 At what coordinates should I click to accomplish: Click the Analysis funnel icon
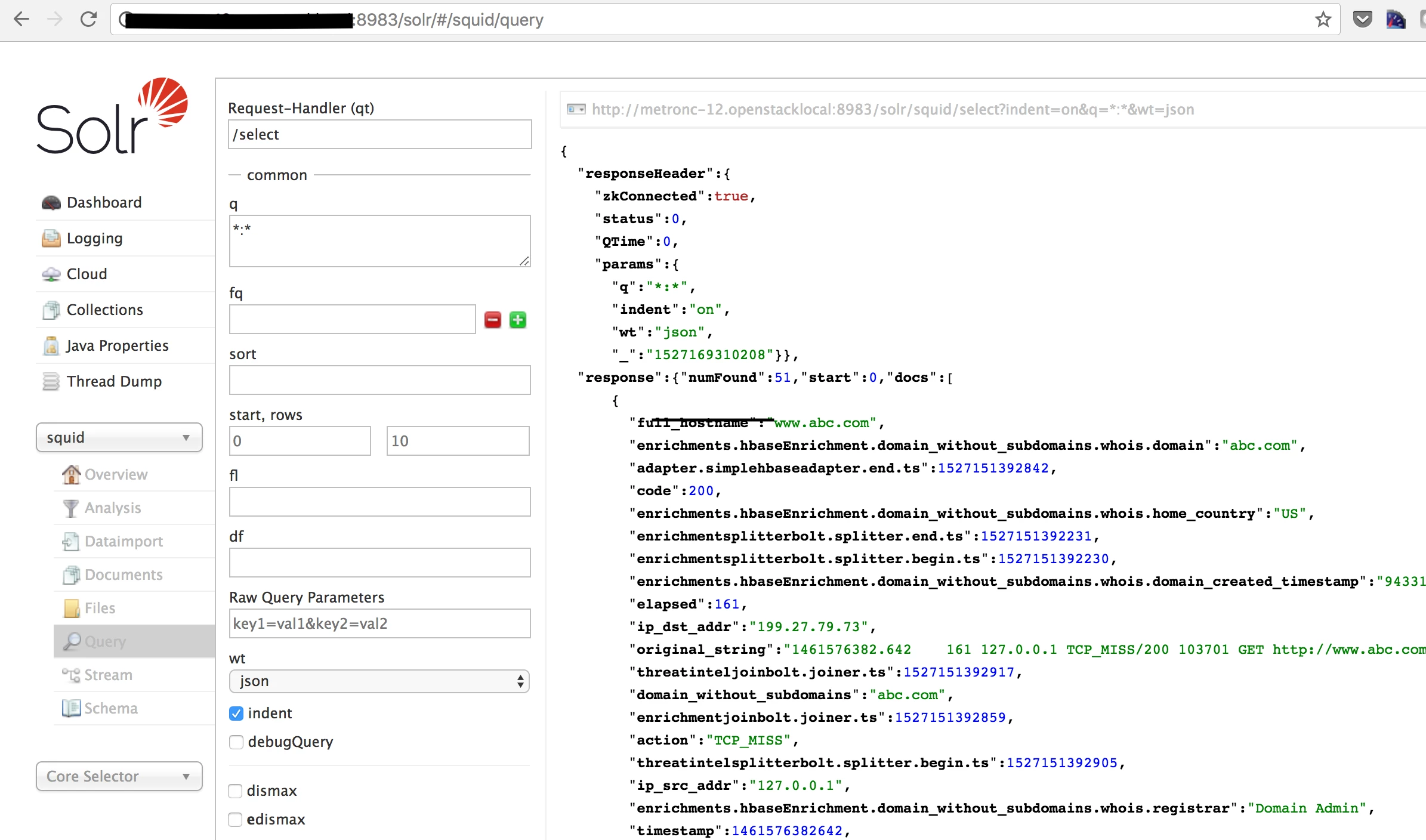click(x=71, y=508)
